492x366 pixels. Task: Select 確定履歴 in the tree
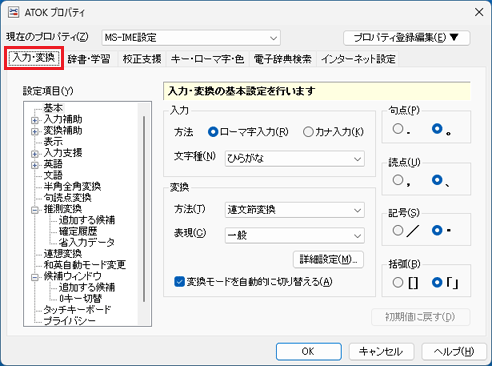(x=78, y=231)
